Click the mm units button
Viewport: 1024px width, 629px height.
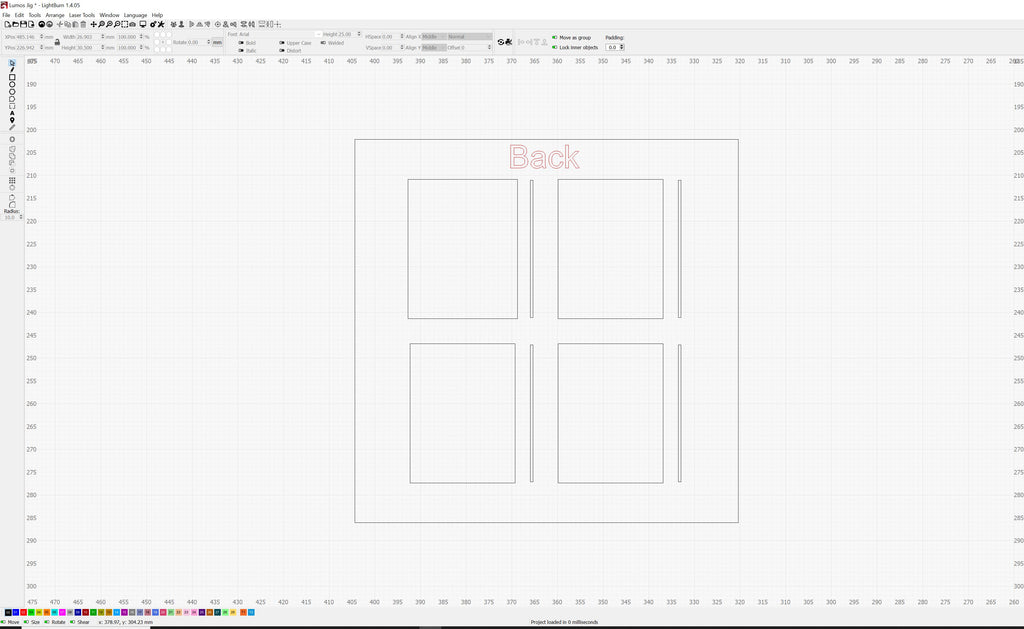[217, 42]
